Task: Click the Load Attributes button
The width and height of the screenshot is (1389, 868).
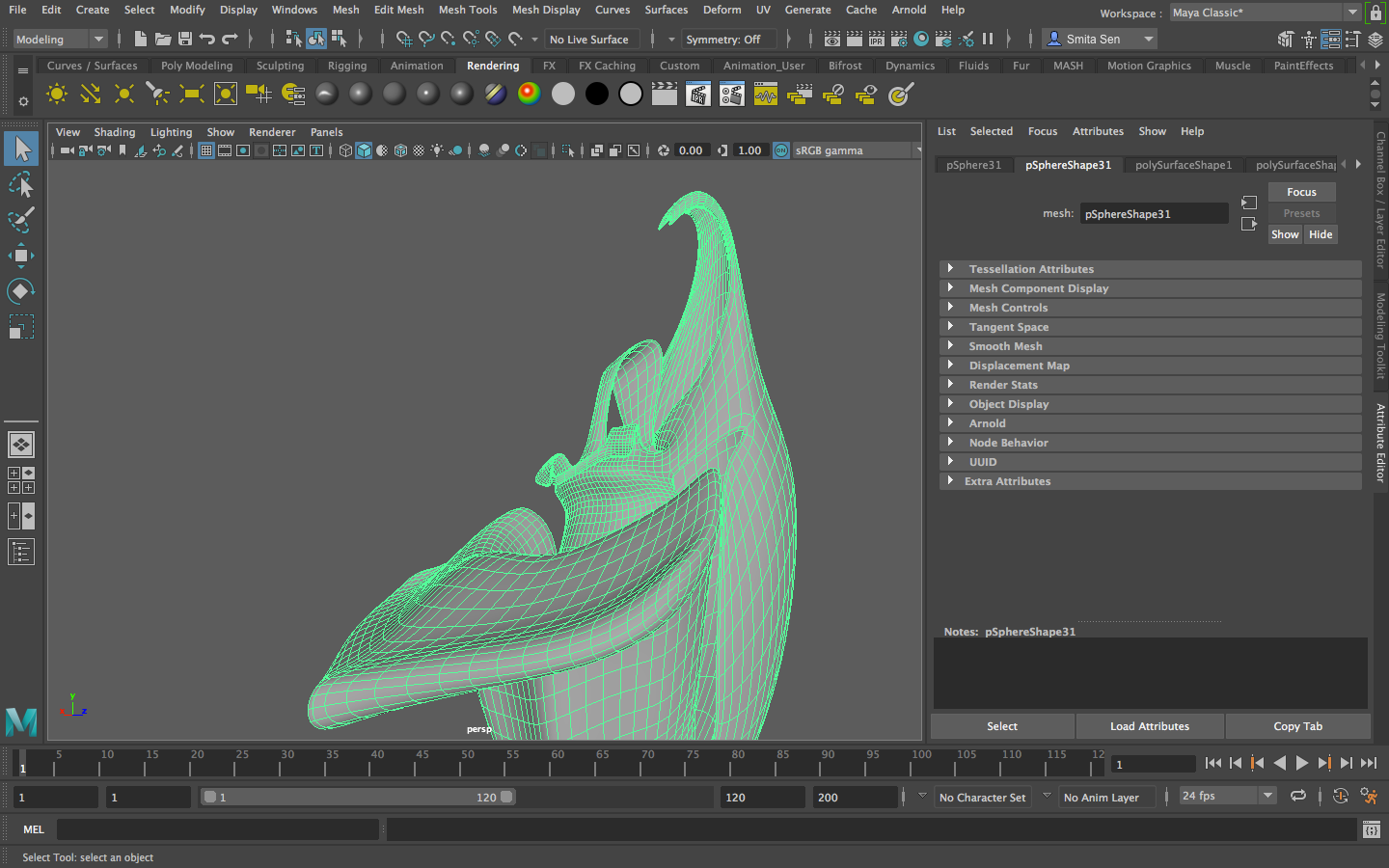Action: pos(1149,726)
